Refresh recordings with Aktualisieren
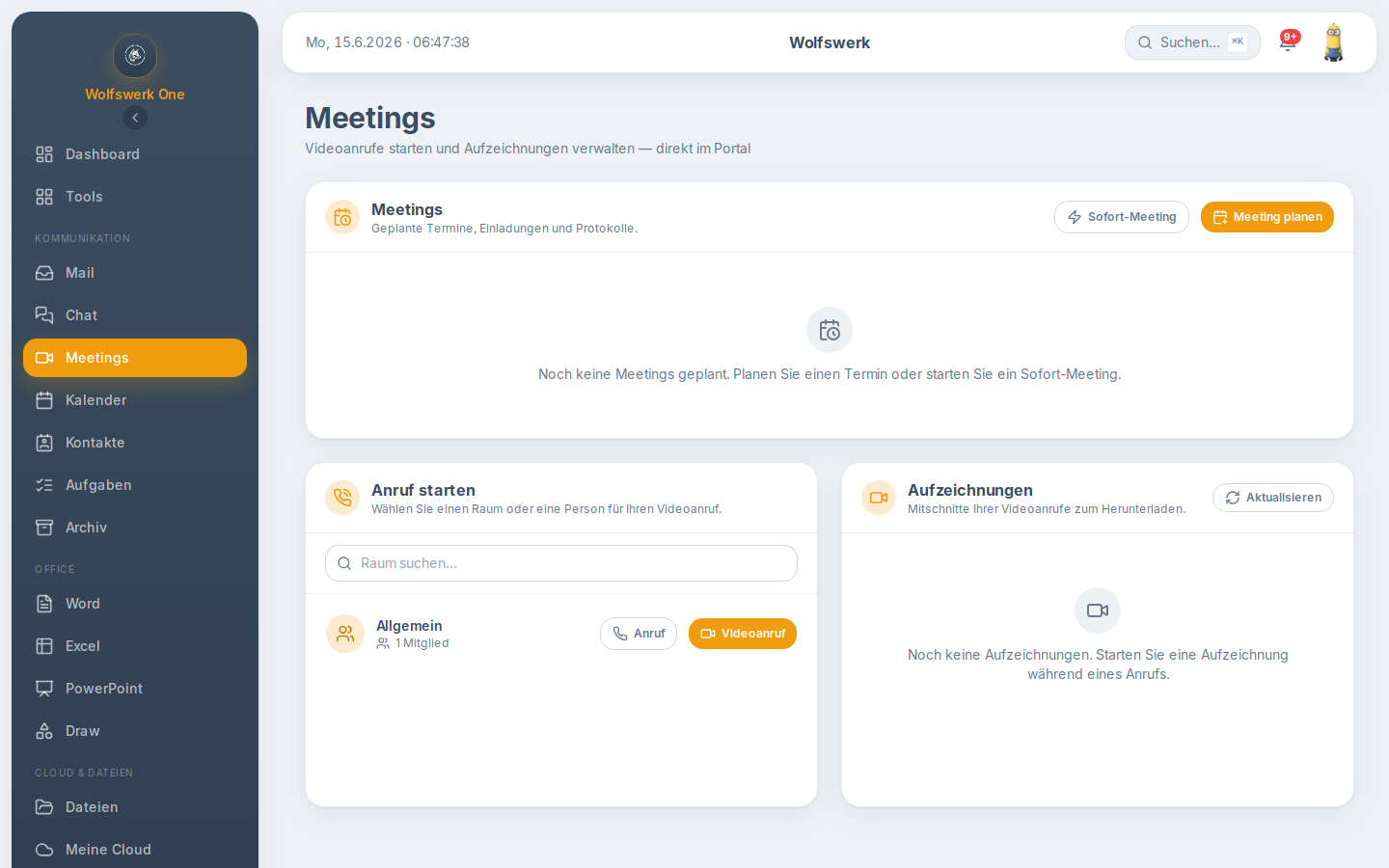This screenshot has width=1389, height=868. click(1273, 498)
